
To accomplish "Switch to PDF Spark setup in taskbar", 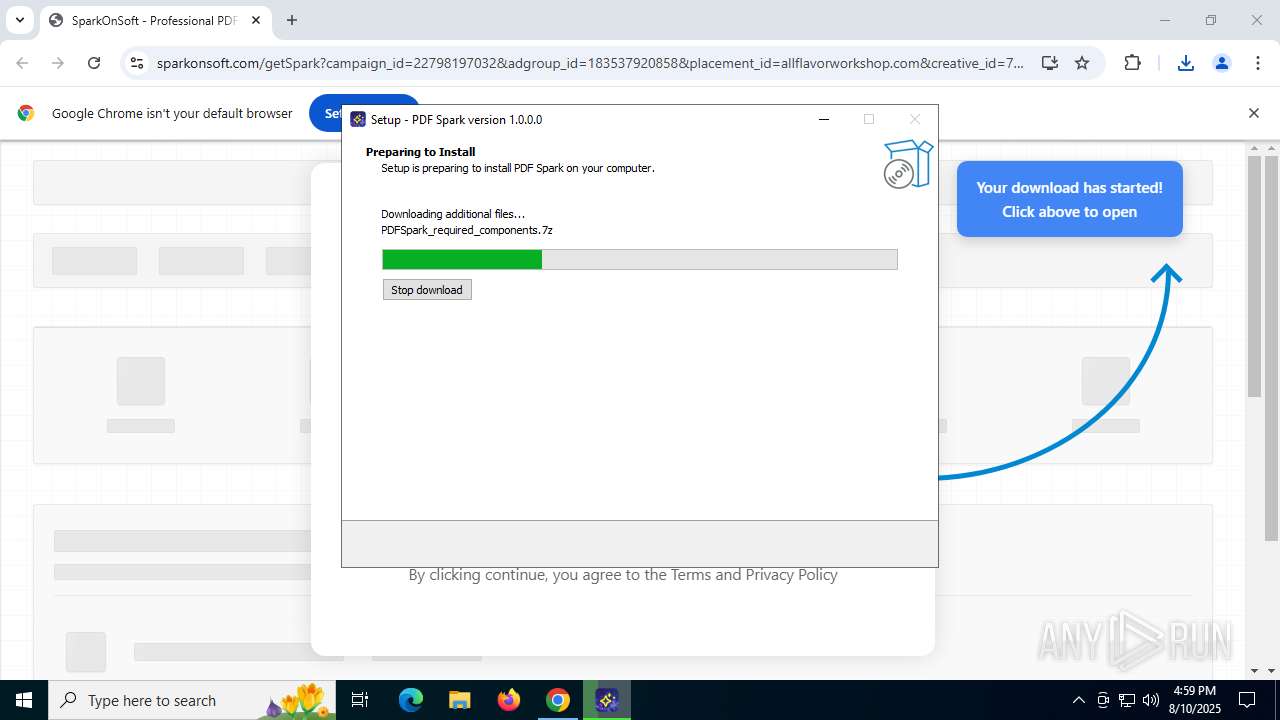I will point(607,700).
